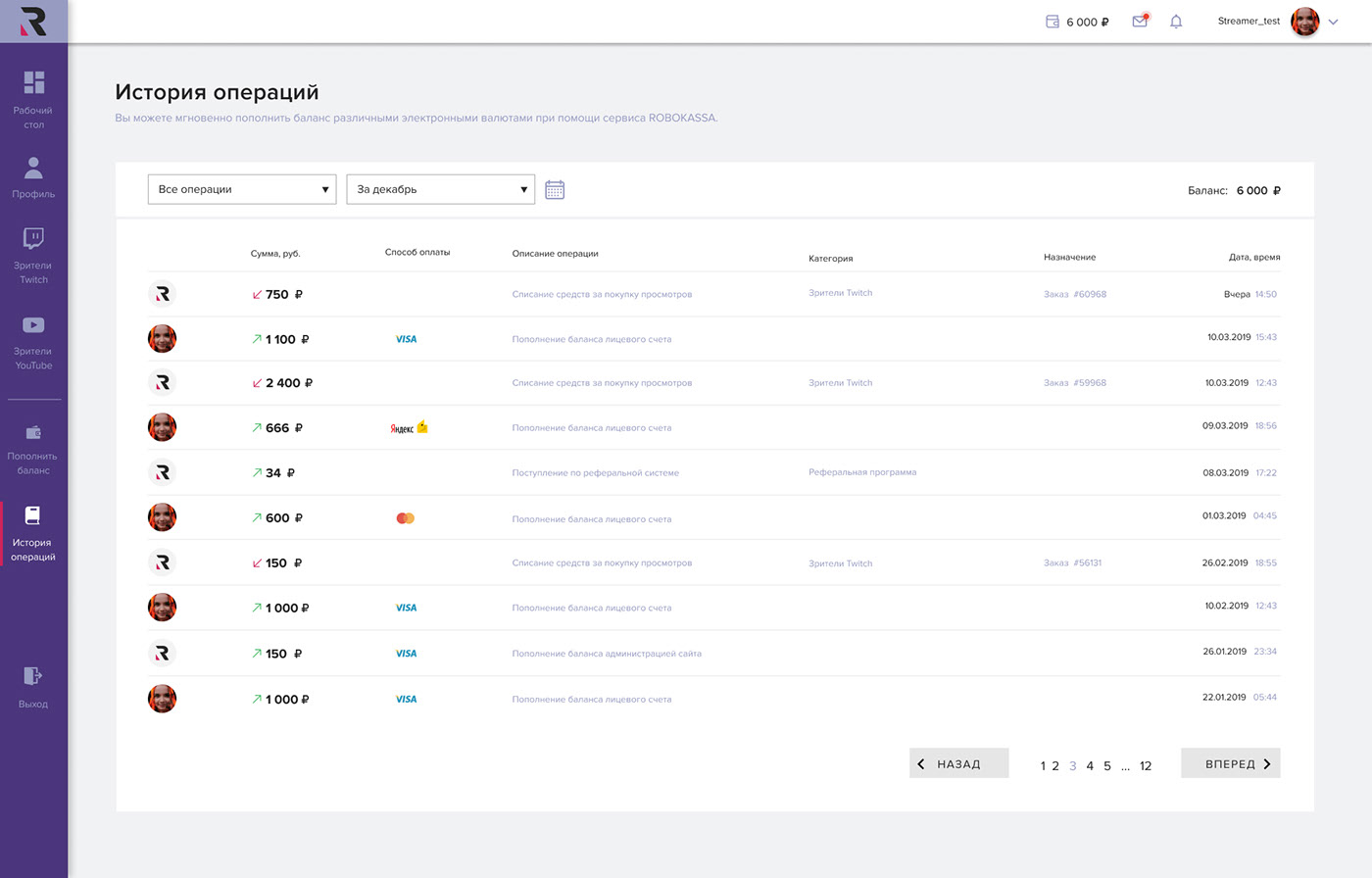Expand the Streamer_test user menu chevron
Screen dimensions: 1372x878
tap(1334, 22)
